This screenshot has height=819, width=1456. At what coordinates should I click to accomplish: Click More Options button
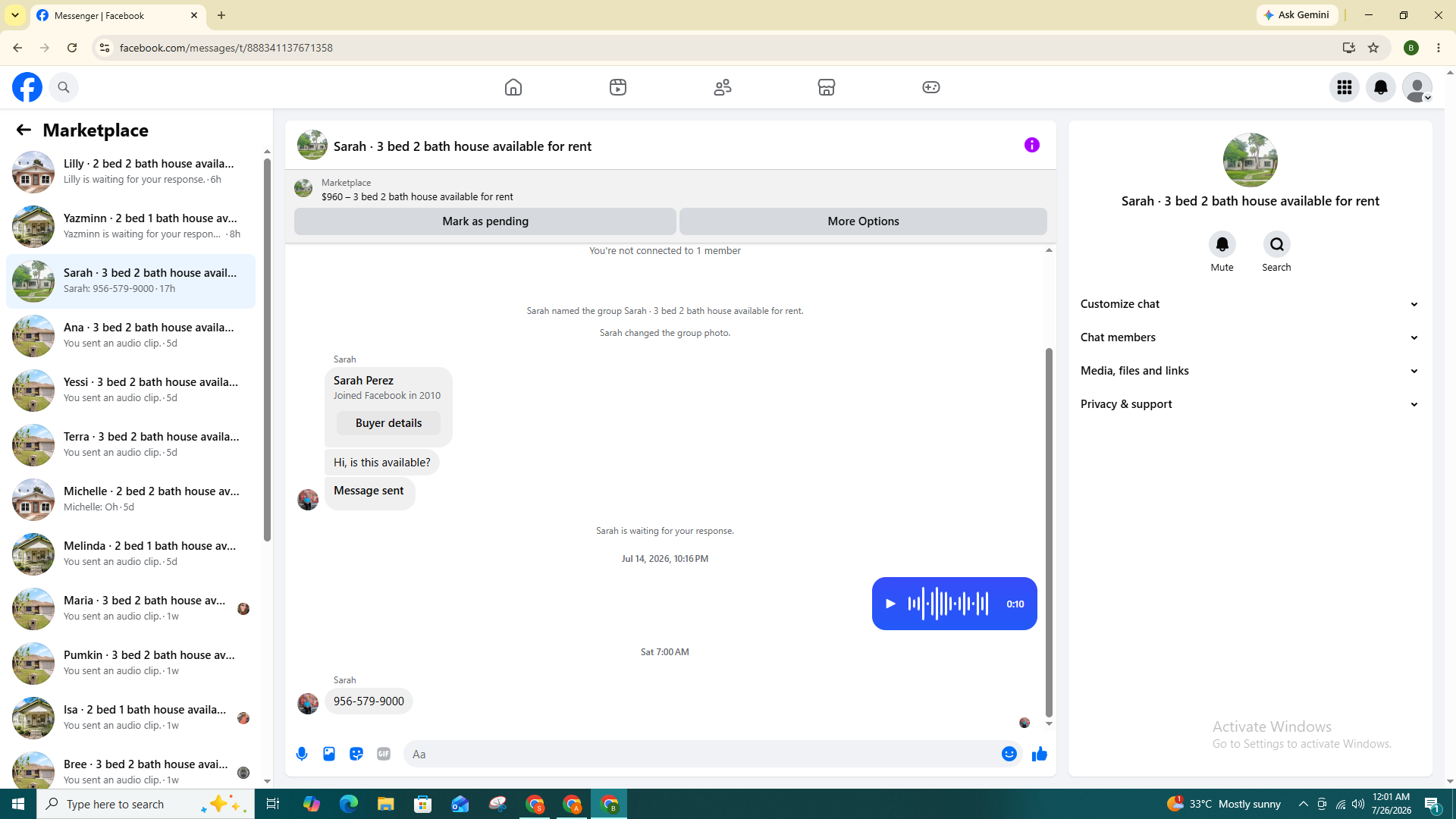(x=863, y=221)
